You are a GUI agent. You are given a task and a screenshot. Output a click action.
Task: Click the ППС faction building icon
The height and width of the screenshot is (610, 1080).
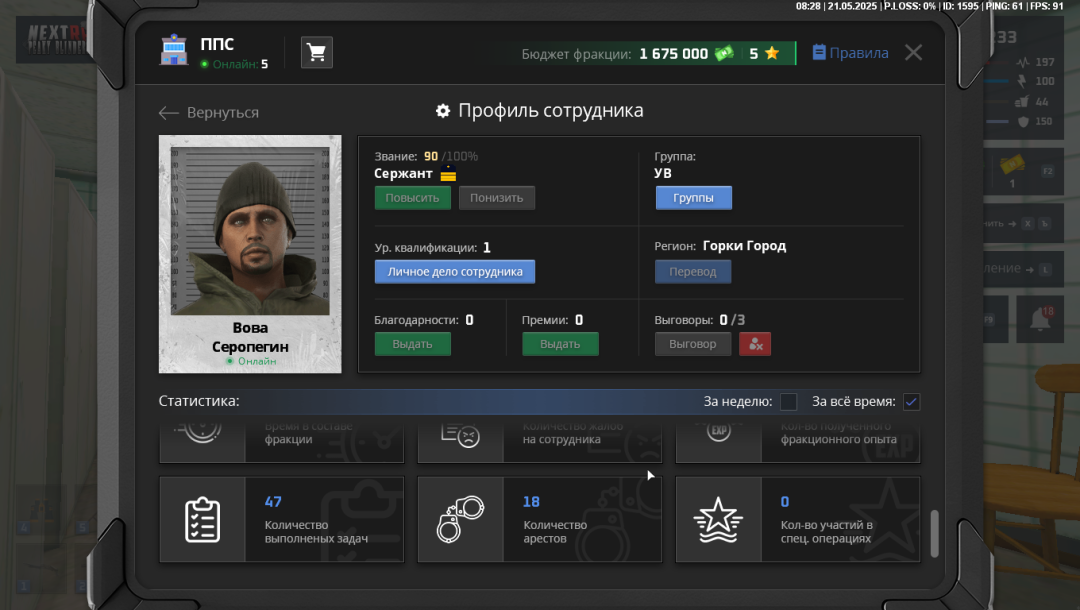174,51
